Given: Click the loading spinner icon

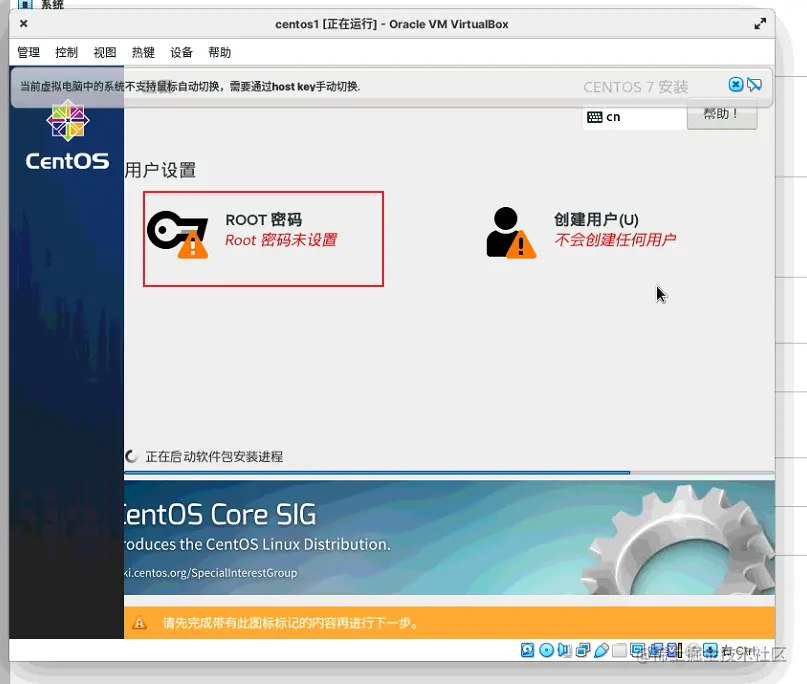Looking at the screenshot, I should [131, 456].
